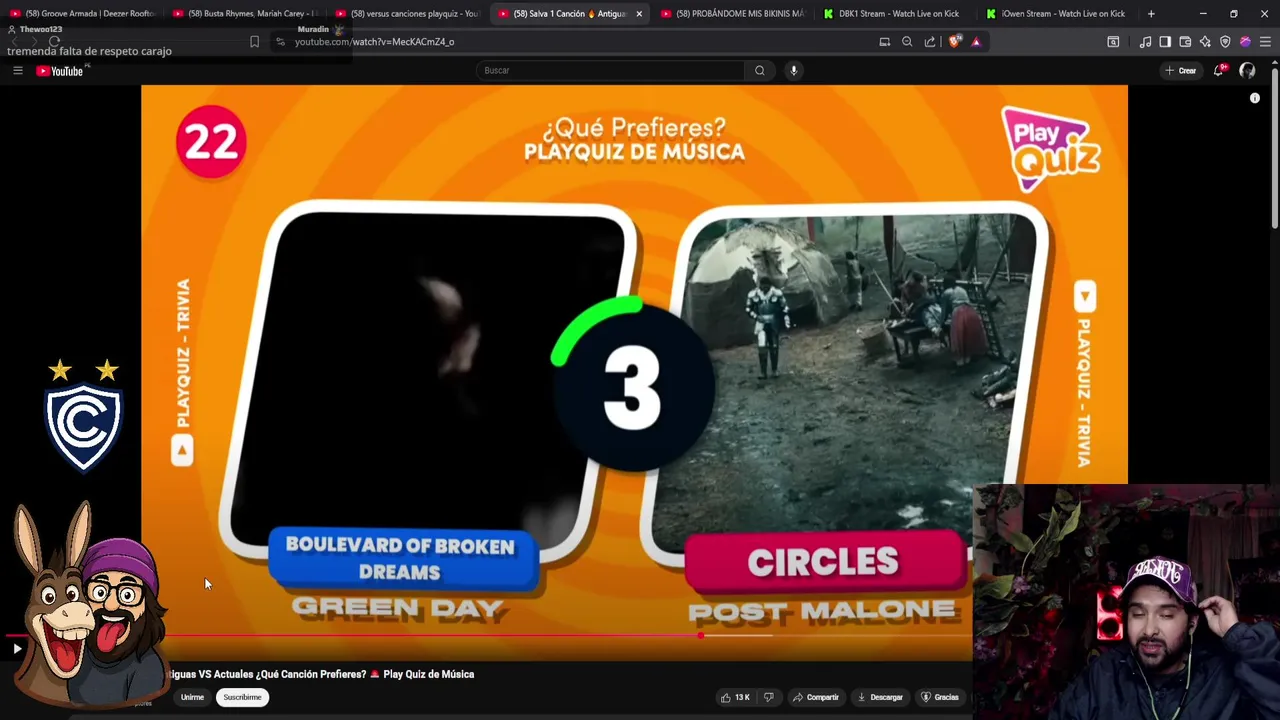Dislike the video thumbs-down button
The height and width of the screenshot is (720, 1280).
[768, 697]
